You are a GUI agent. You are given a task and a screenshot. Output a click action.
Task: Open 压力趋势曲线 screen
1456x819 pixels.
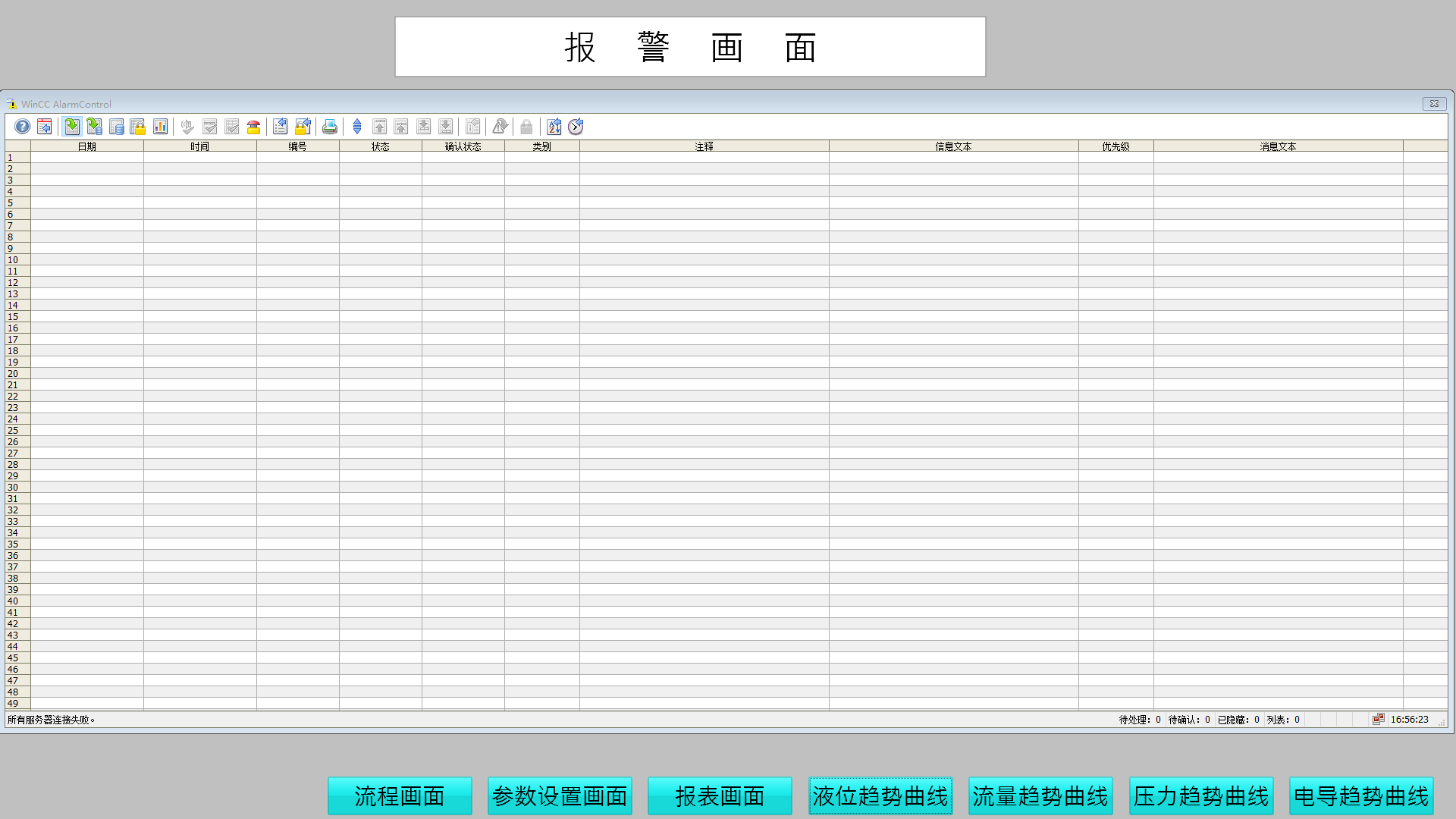(1201, 795)
